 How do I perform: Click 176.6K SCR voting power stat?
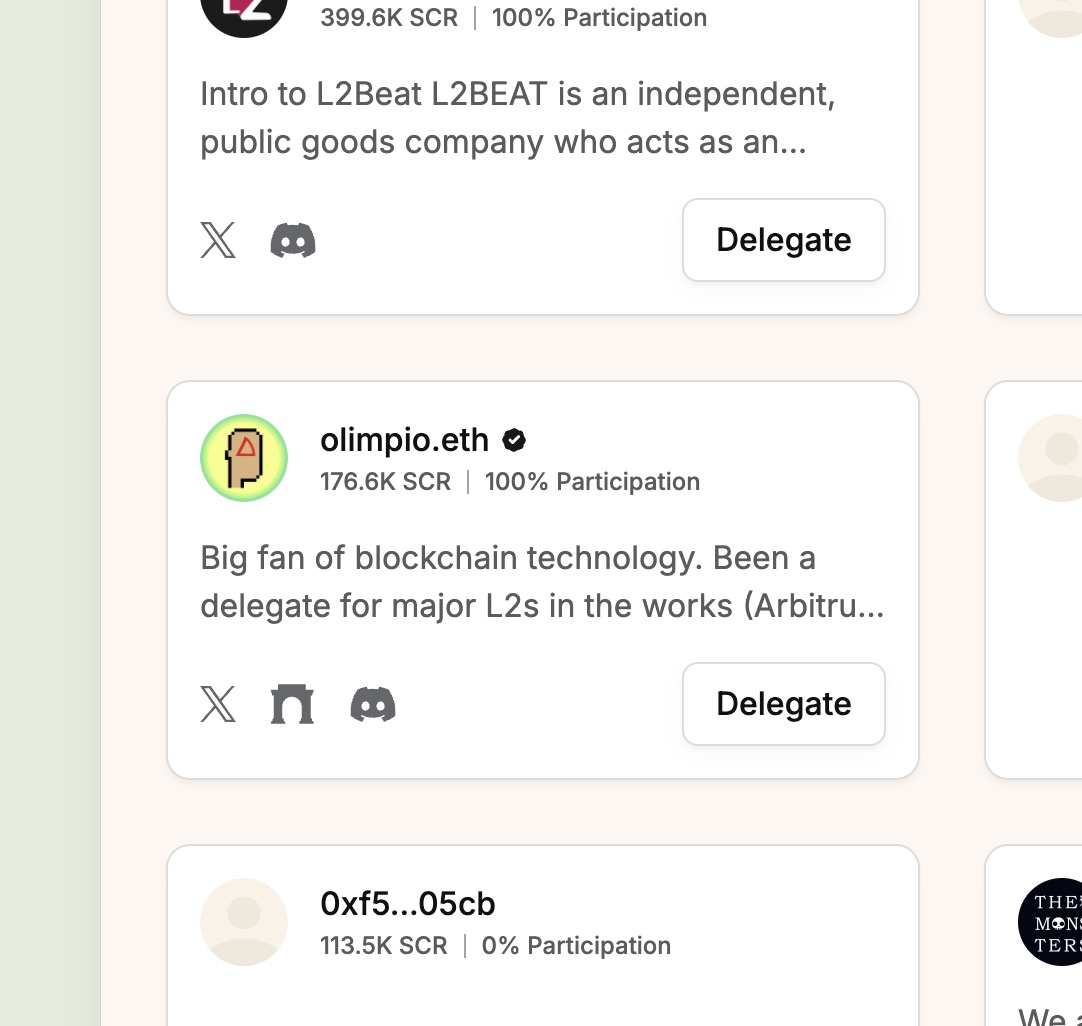pos(385,482)
